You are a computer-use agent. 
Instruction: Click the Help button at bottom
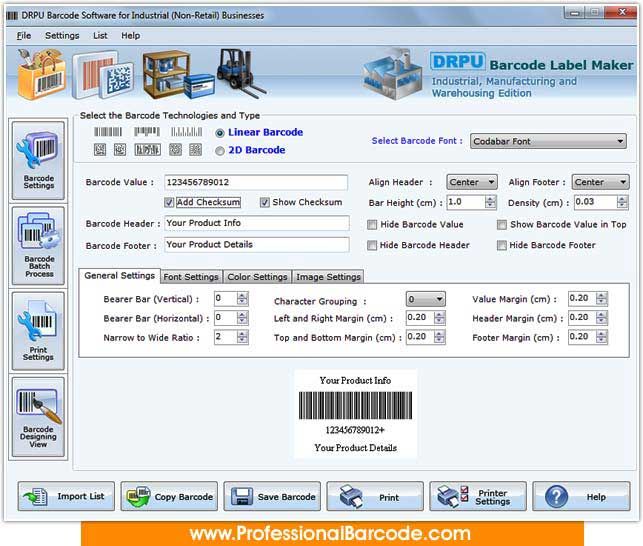[581, 496]
